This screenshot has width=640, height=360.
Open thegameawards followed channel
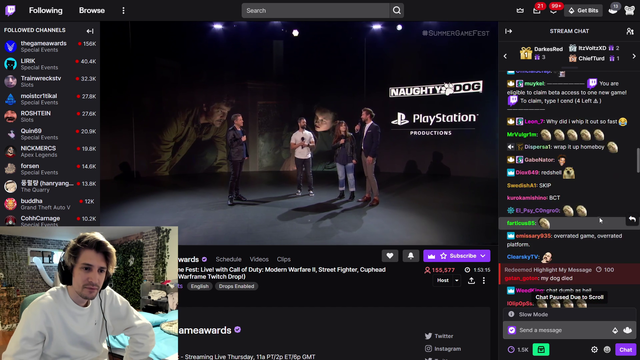click(50, 47)
